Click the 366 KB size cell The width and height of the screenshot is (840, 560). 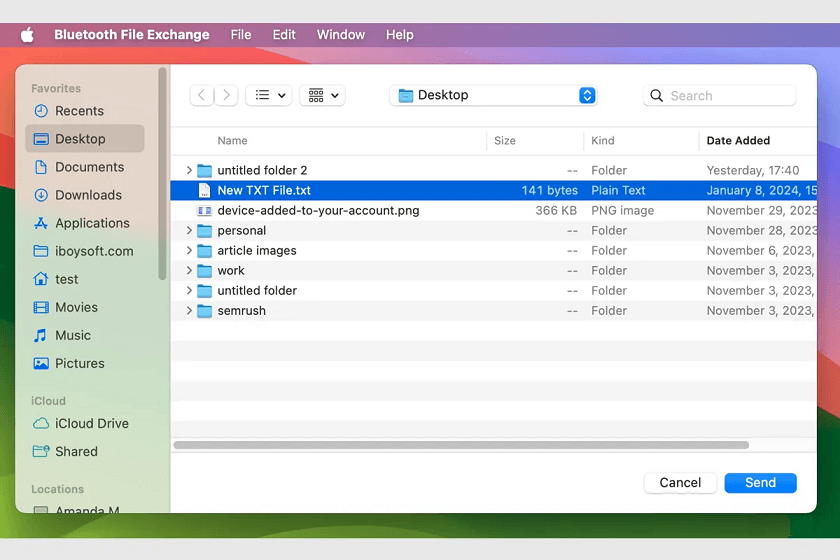556,211
